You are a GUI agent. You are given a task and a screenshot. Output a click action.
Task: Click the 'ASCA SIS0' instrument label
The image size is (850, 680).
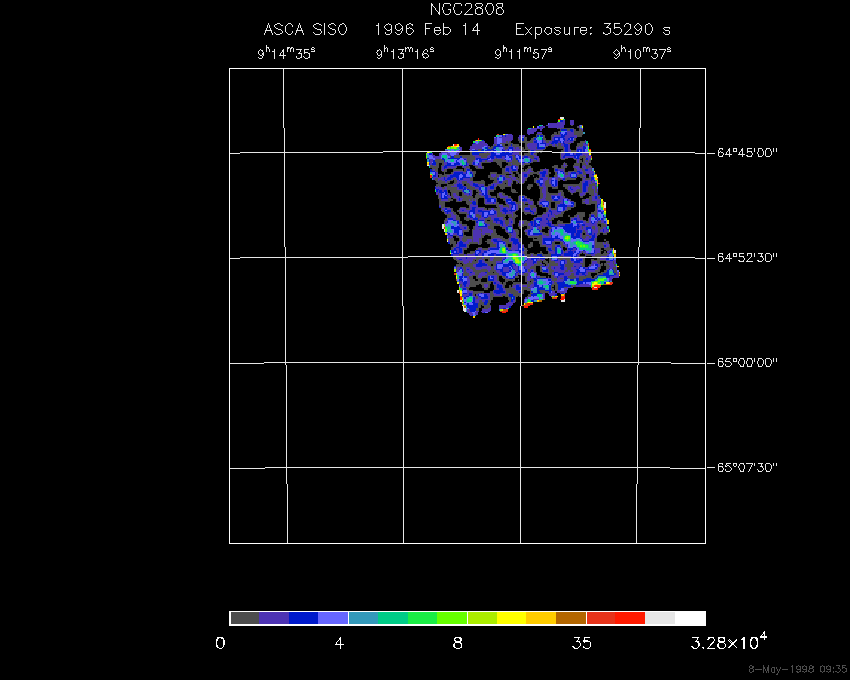pyautogui.click(x=305, y=29)
